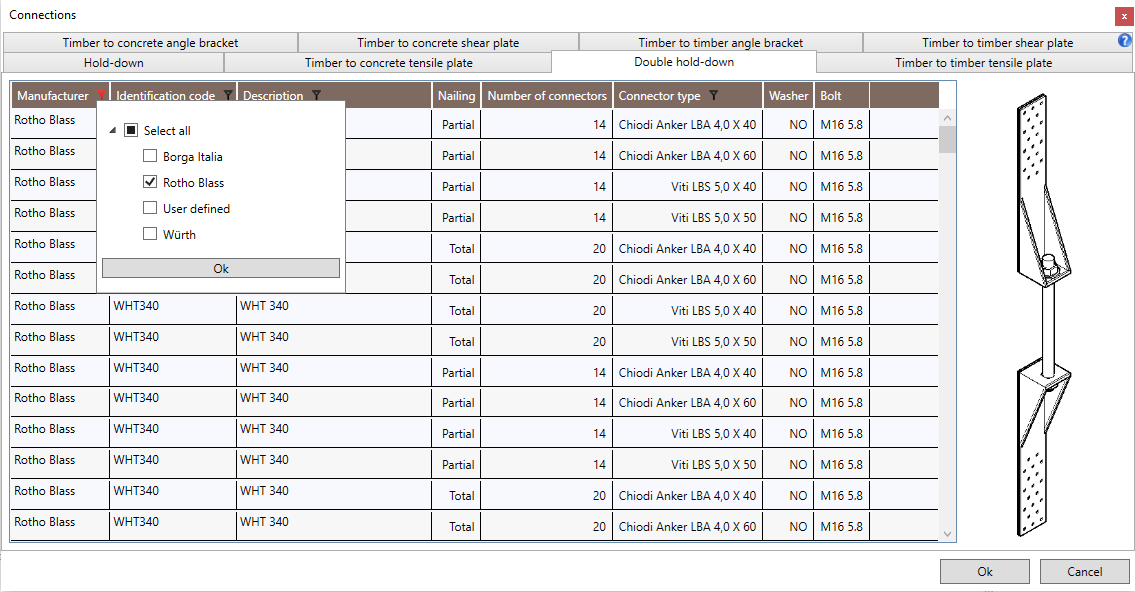Click the Nailing column header
The height and width of the screenshot is (592, 1135).
(456, 96)
